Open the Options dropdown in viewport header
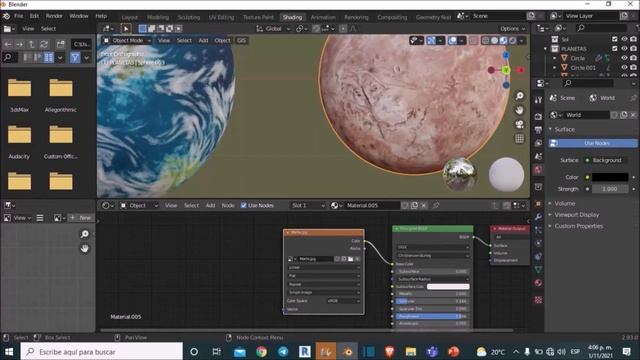This screenshot has width=640, height=360. [512, 29]
